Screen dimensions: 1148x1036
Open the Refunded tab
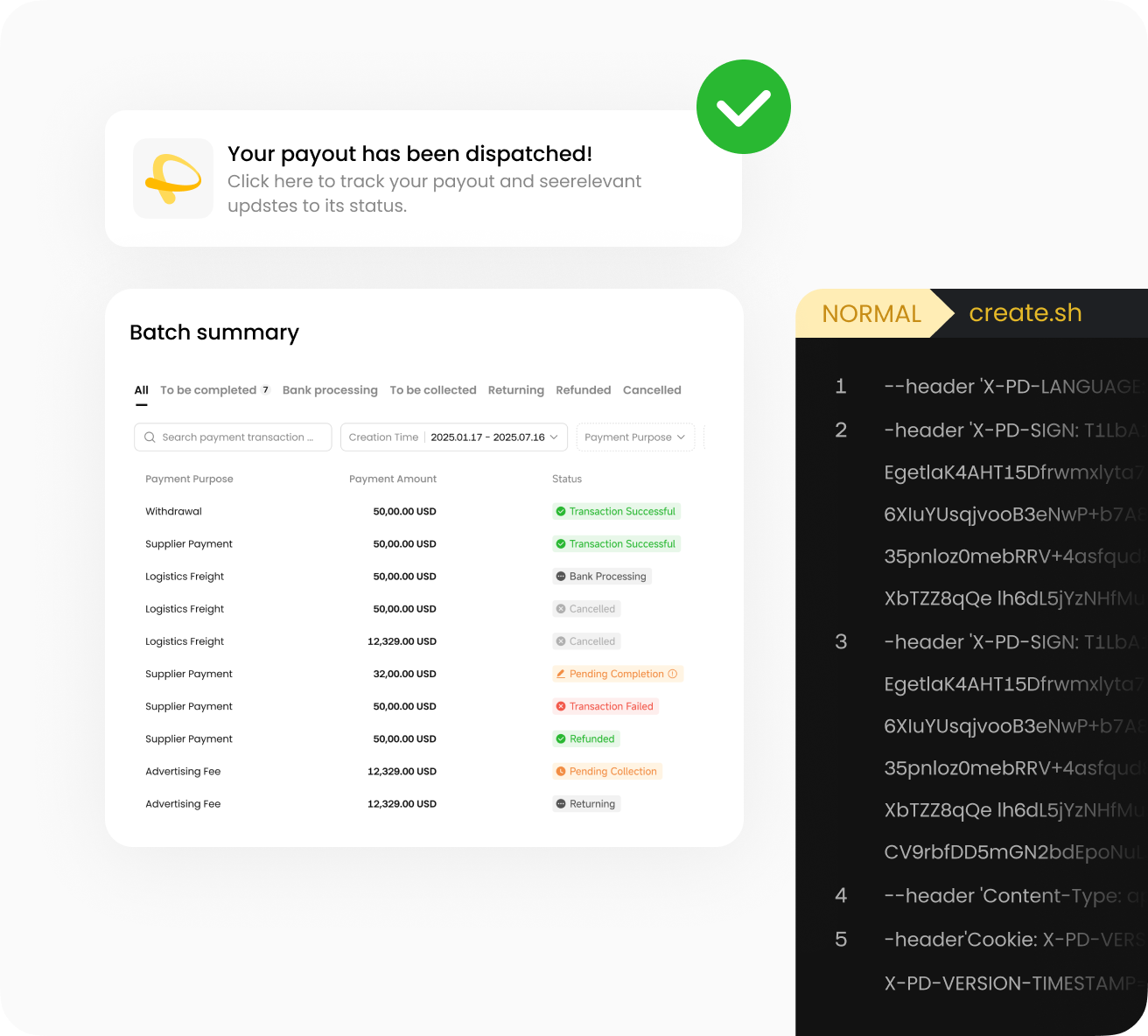click(x=583, y=390)
